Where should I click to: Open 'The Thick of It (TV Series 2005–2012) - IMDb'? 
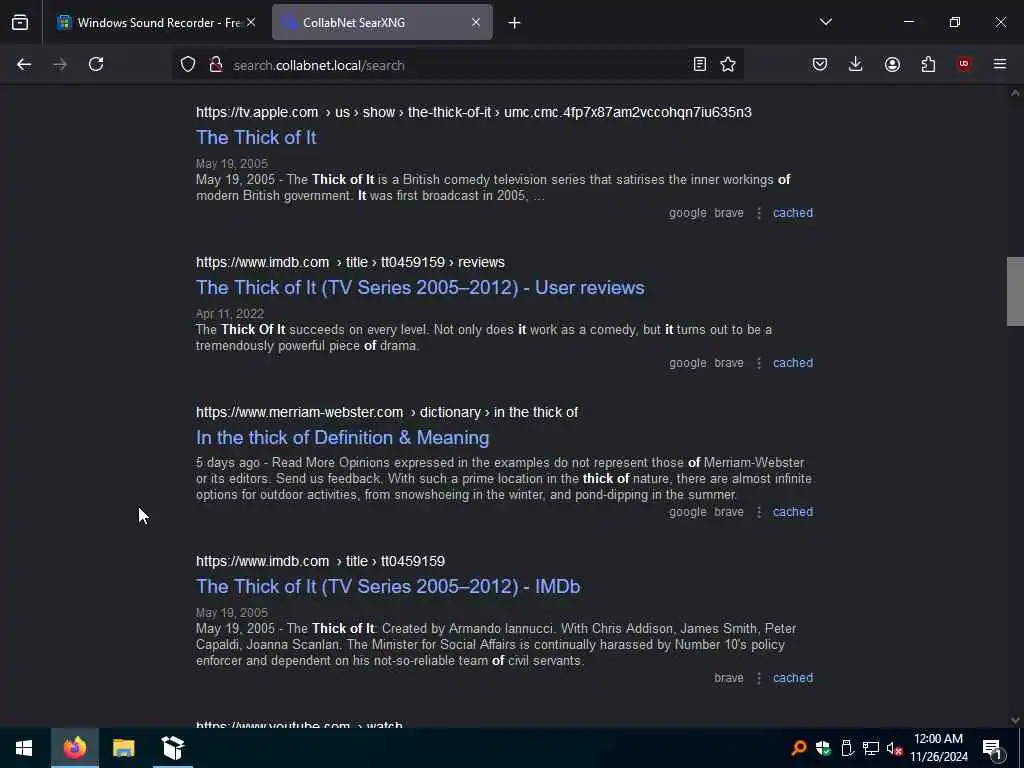tap(388, 586)
